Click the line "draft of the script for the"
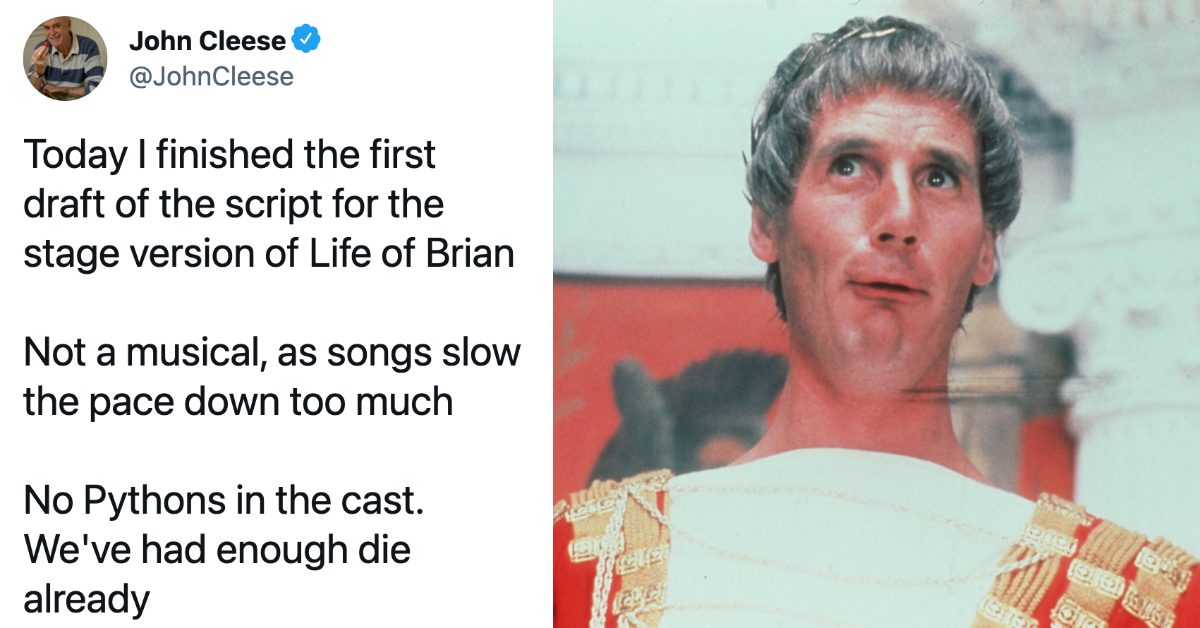This screenshot has height=628, width=1200. [233, 204]
